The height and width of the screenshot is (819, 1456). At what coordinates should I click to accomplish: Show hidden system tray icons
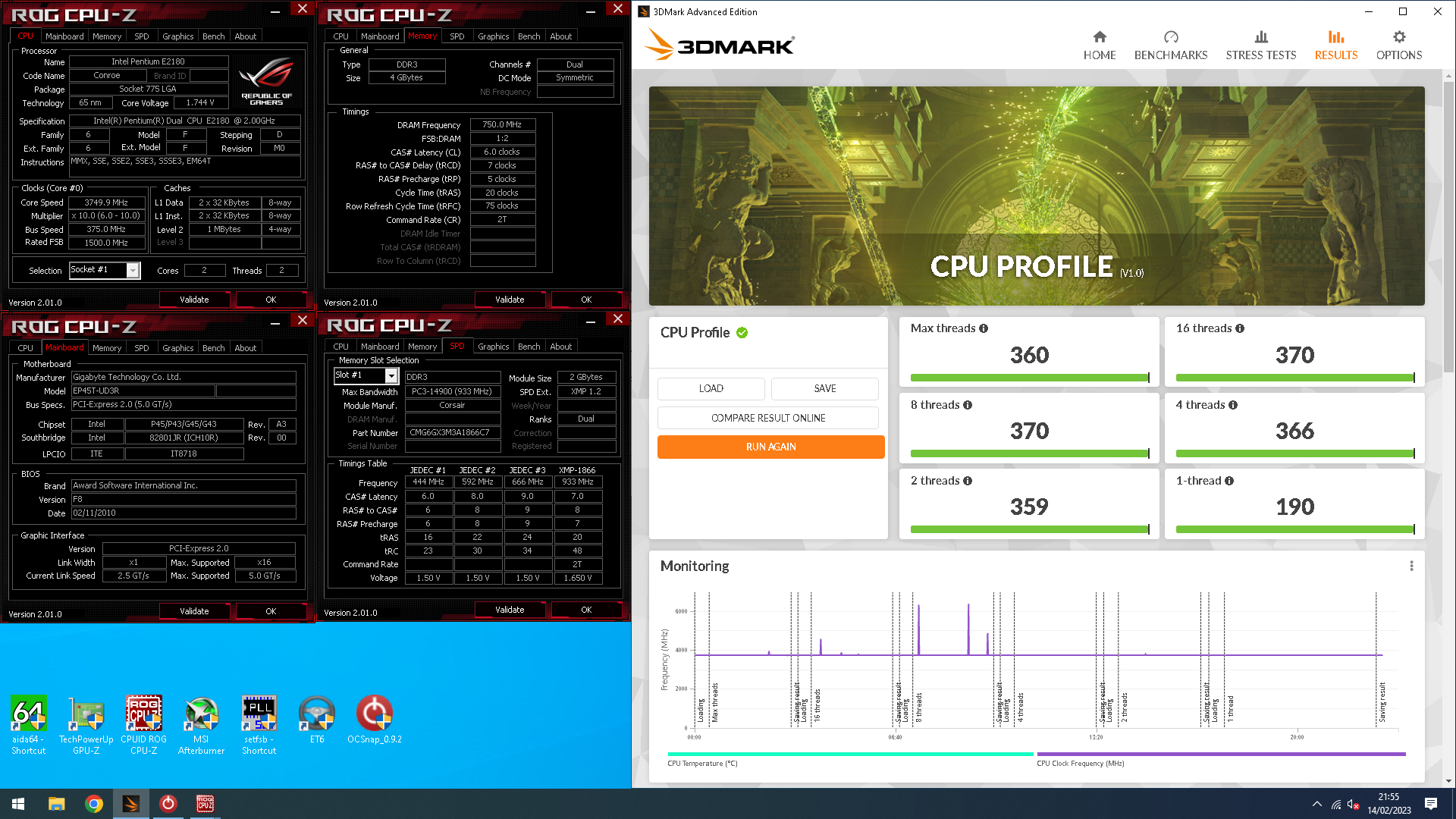coord(1316,804)
